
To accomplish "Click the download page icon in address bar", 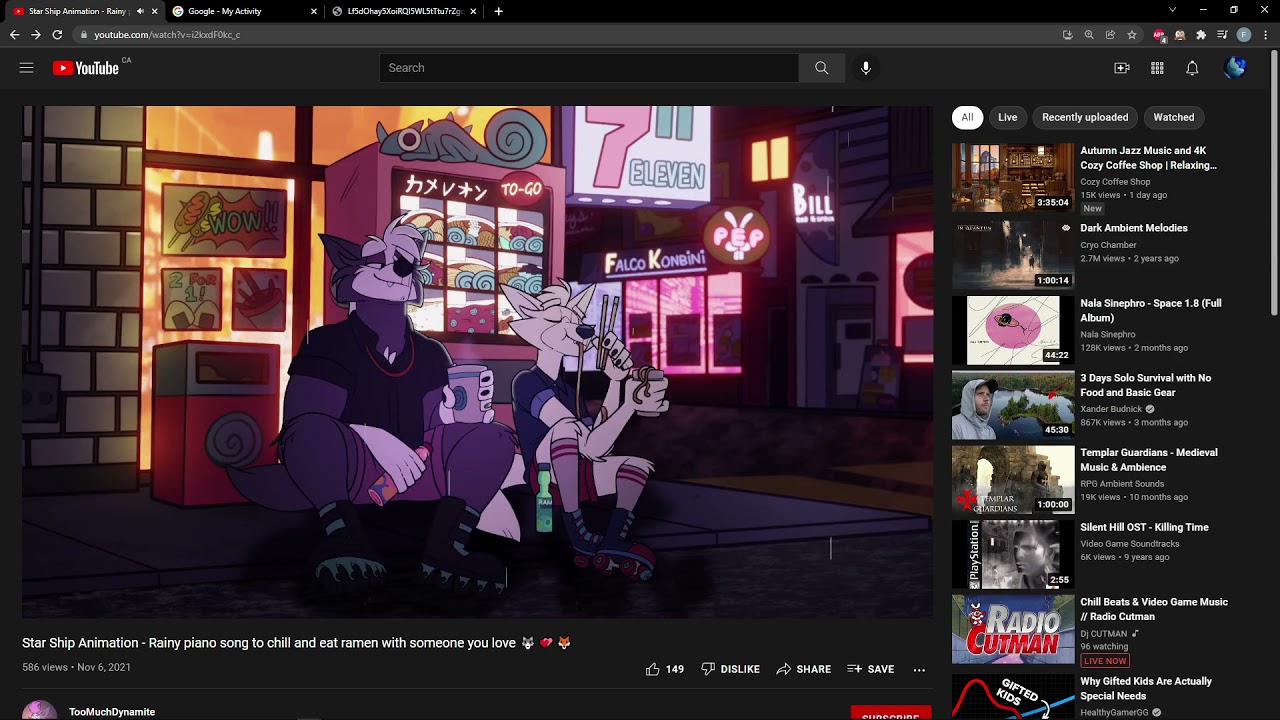I will pyautogui.click(x=1068, y=34).
